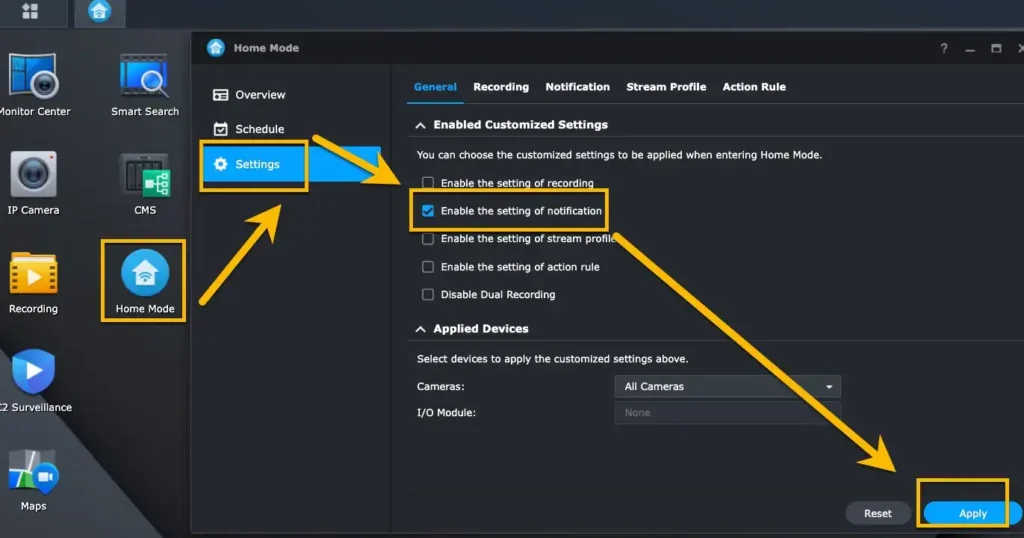Viewport: 1024px width, 538px height.
Task: Collapse Enabled Customized Settings section
Action: 421,125
